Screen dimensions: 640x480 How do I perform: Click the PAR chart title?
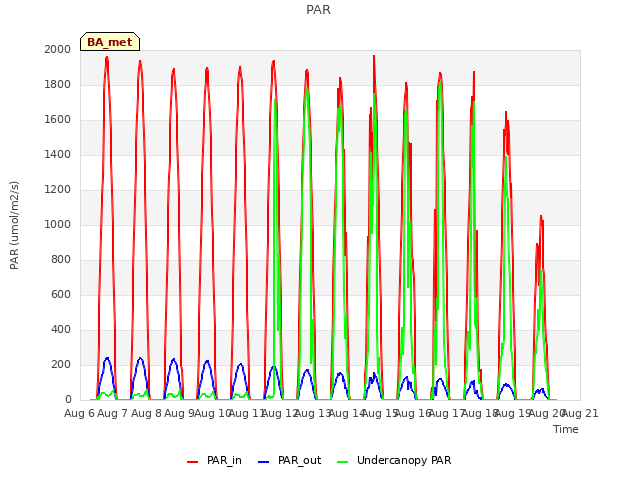[318, 10]
